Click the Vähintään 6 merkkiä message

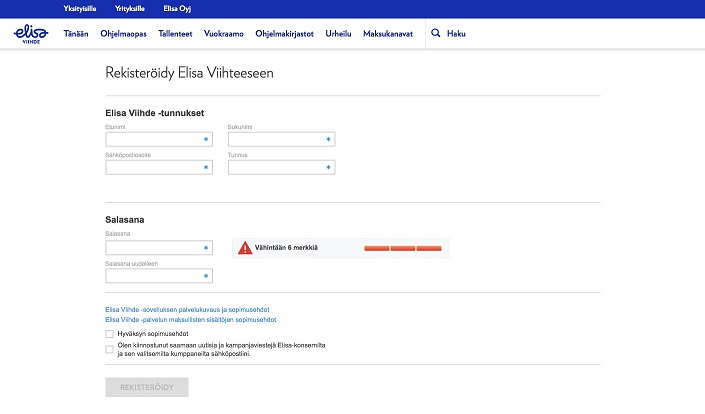(286, 248)
